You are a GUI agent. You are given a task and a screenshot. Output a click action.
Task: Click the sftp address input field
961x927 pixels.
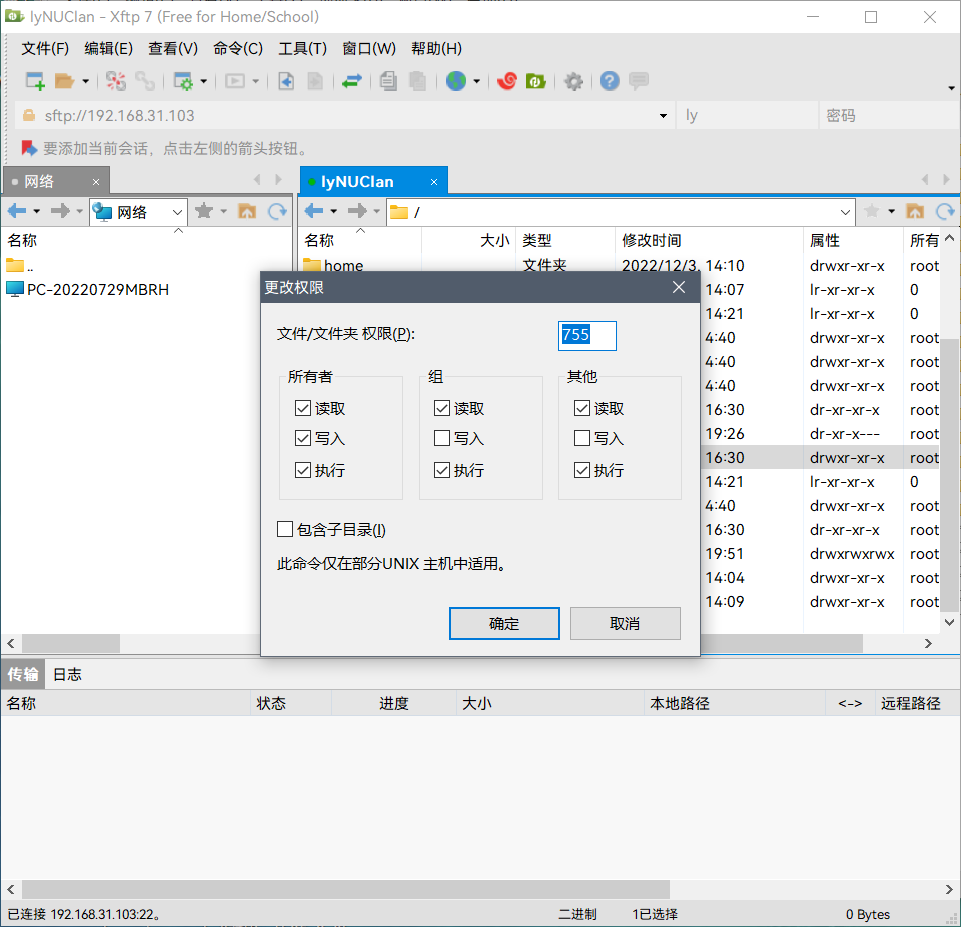(343, 116)
